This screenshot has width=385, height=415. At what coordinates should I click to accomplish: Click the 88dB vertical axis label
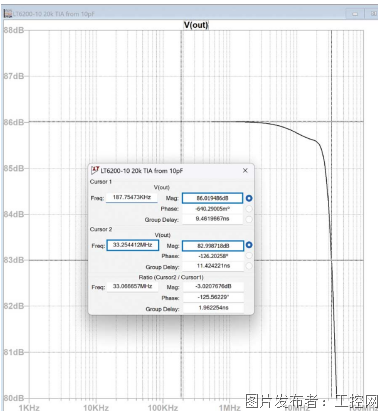point(14,30)
